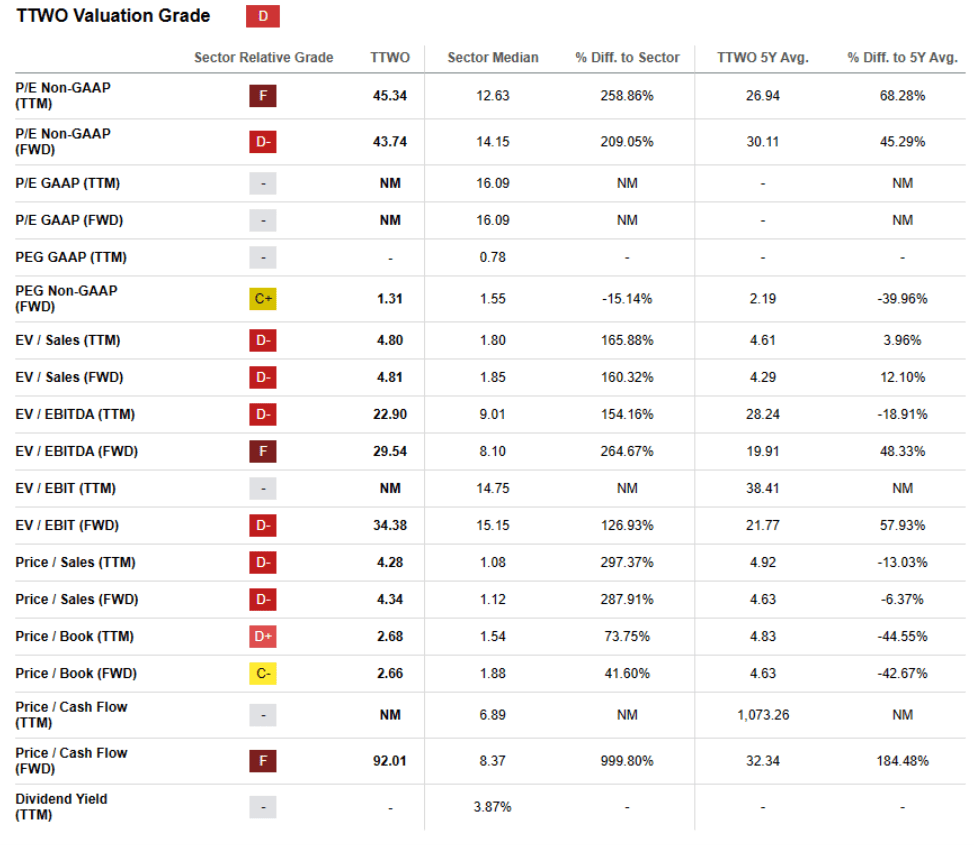The image size is (975, 846).
Task: Select TTWO value 45.34
Action: click(x=390, y=96)
